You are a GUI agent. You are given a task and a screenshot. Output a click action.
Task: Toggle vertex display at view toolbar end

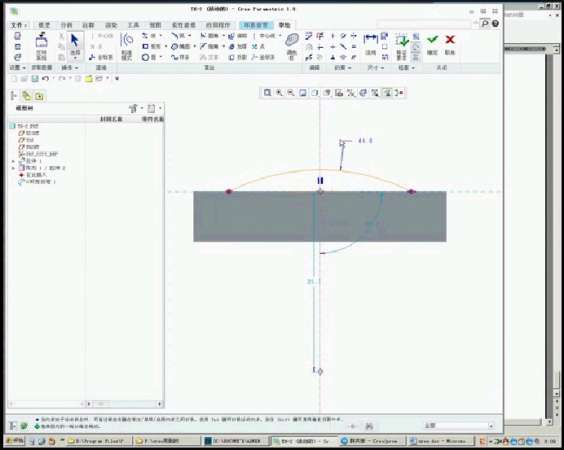pos(399,93)
